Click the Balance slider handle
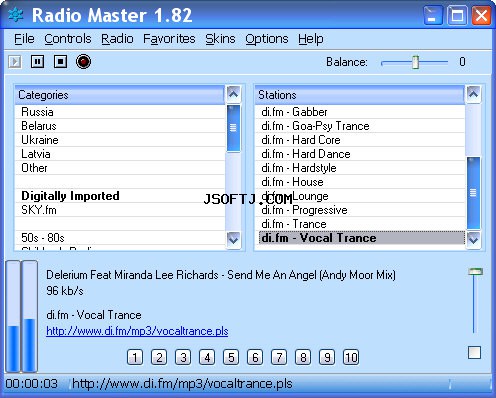 click(x=415, y=62)
